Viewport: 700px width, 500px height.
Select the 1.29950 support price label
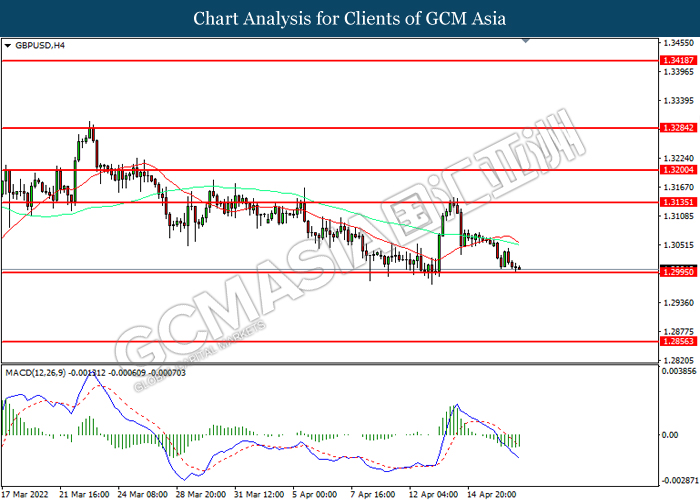[x=678, y=272]
